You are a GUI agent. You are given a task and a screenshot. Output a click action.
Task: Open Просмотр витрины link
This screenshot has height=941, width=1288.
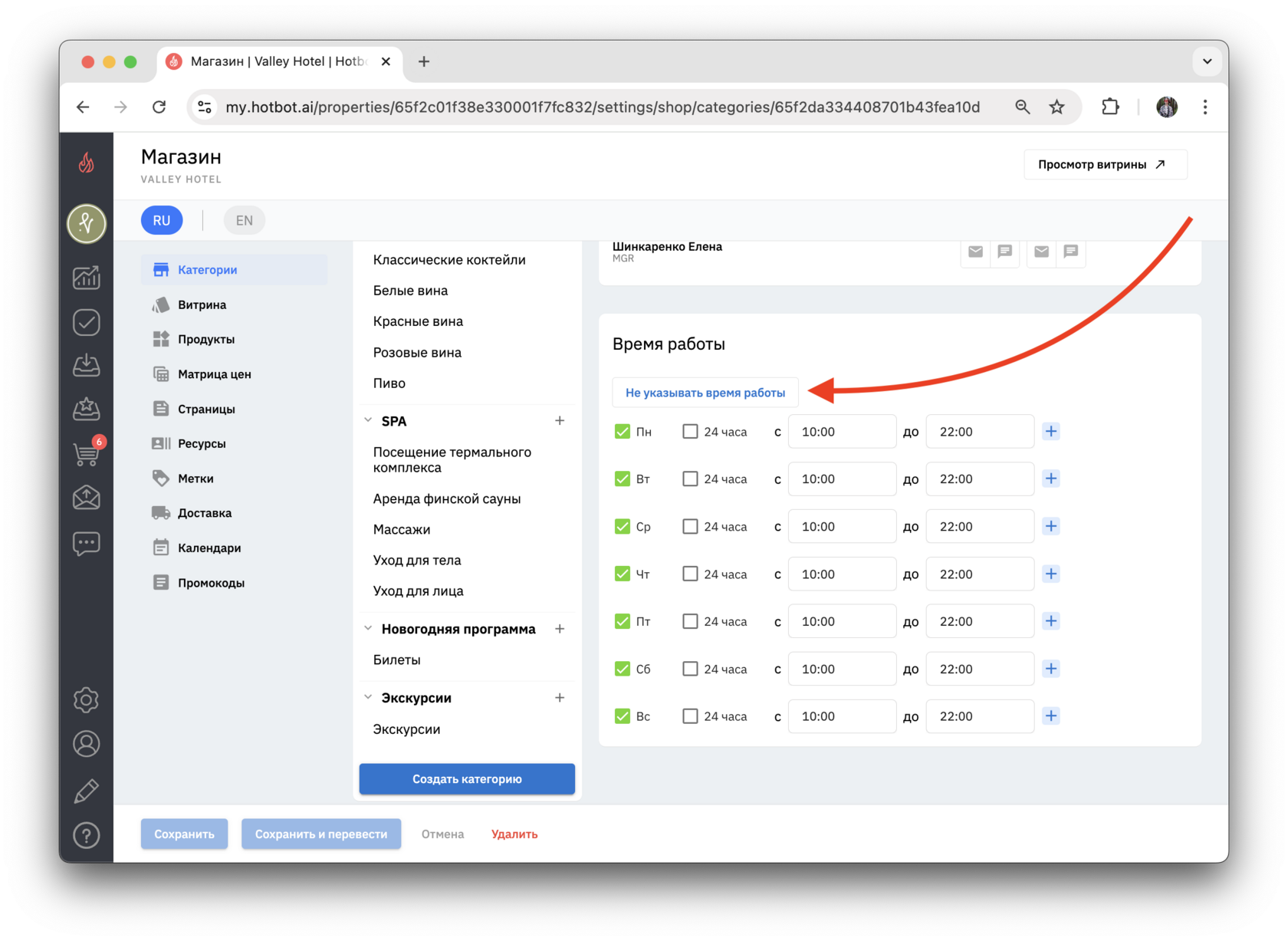(x=1105, y=164)
